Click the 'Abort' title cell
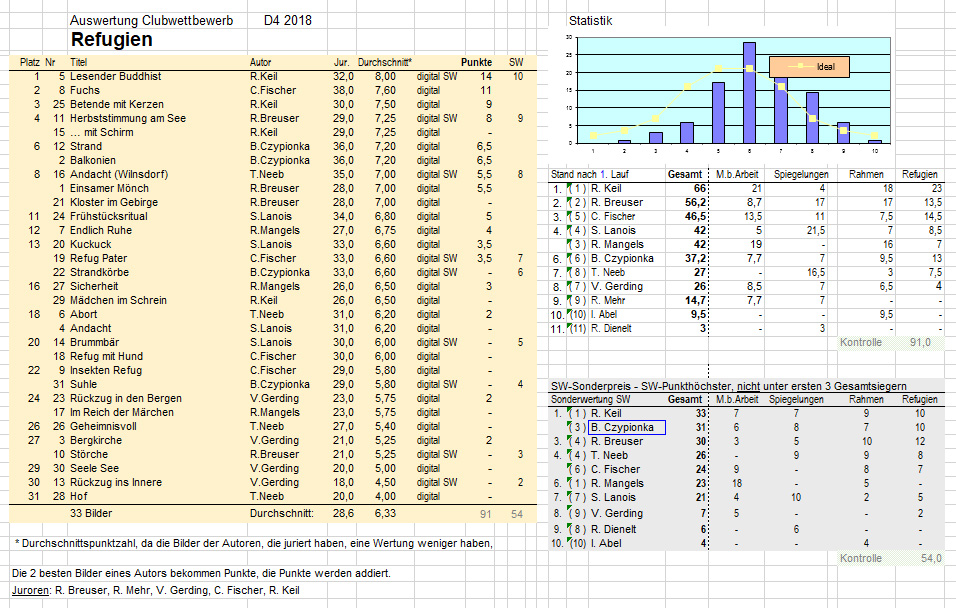The height and width of the screenshot is (608, 956). 84,315
